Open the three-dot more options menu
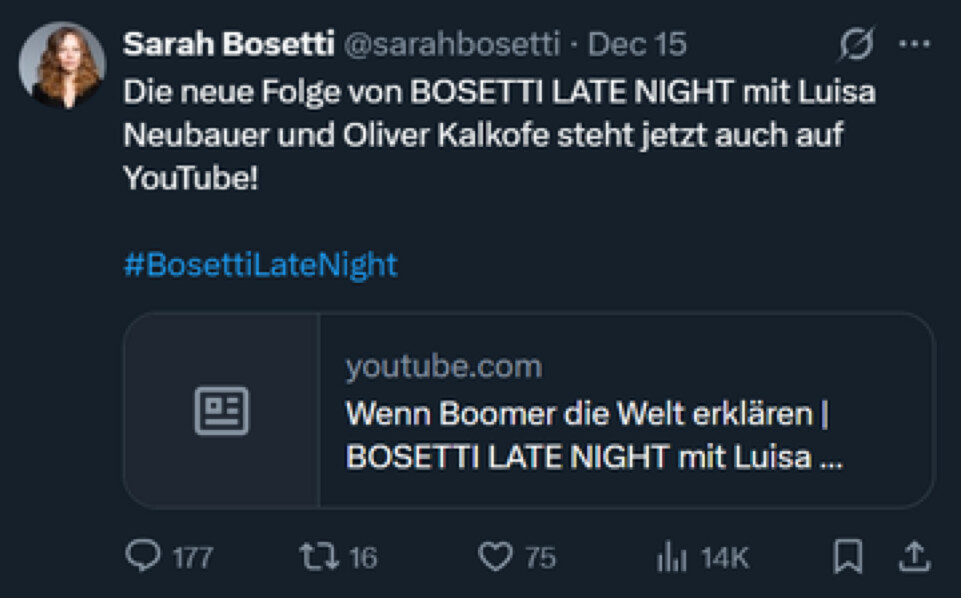 (x=914, y=44)
